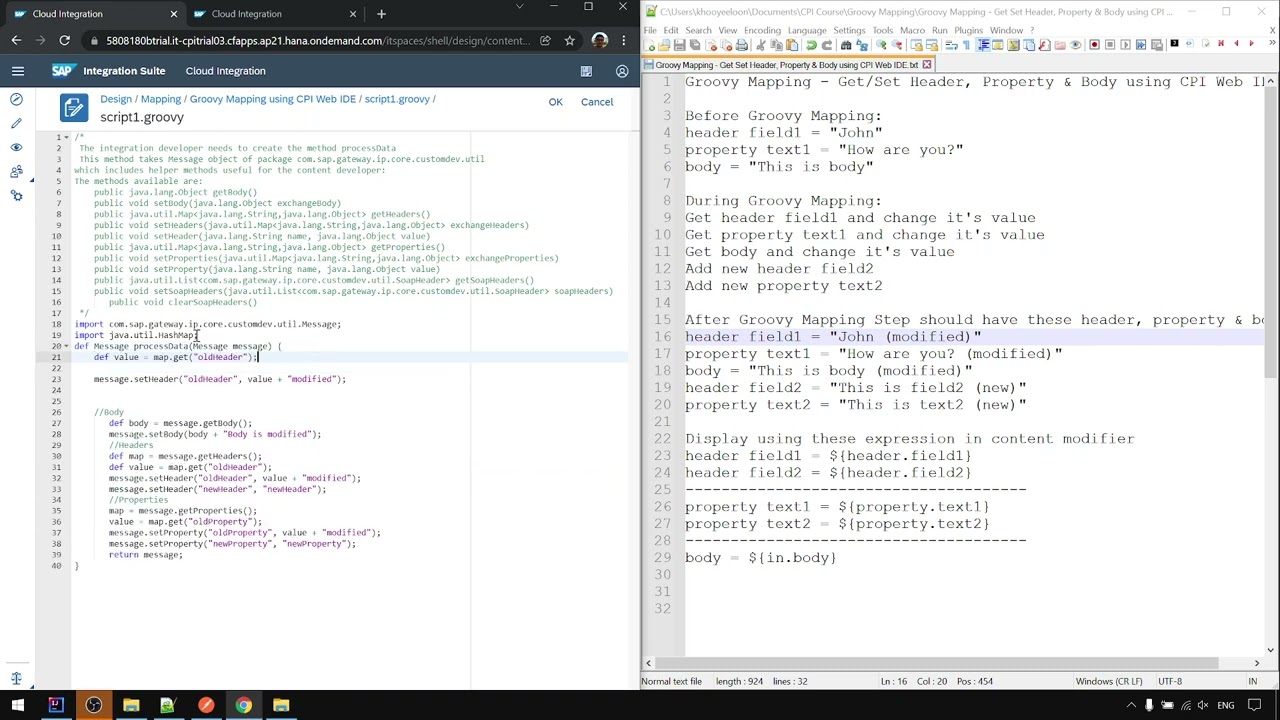
Task: Open Notepad++ from the taskbar
Action: 168,705
